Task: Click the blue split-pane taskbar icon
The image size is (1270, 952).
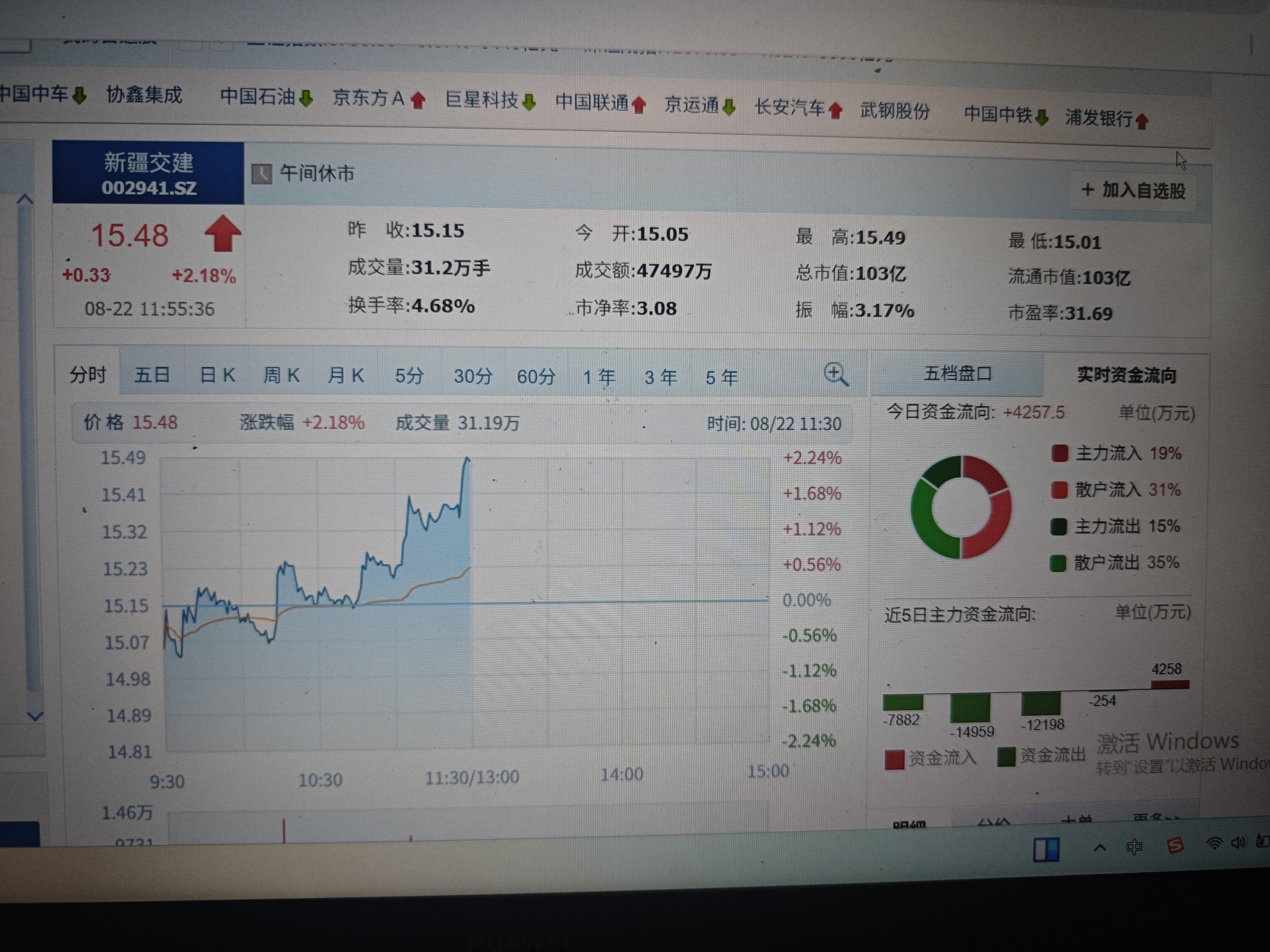Action: [1046, 850]
